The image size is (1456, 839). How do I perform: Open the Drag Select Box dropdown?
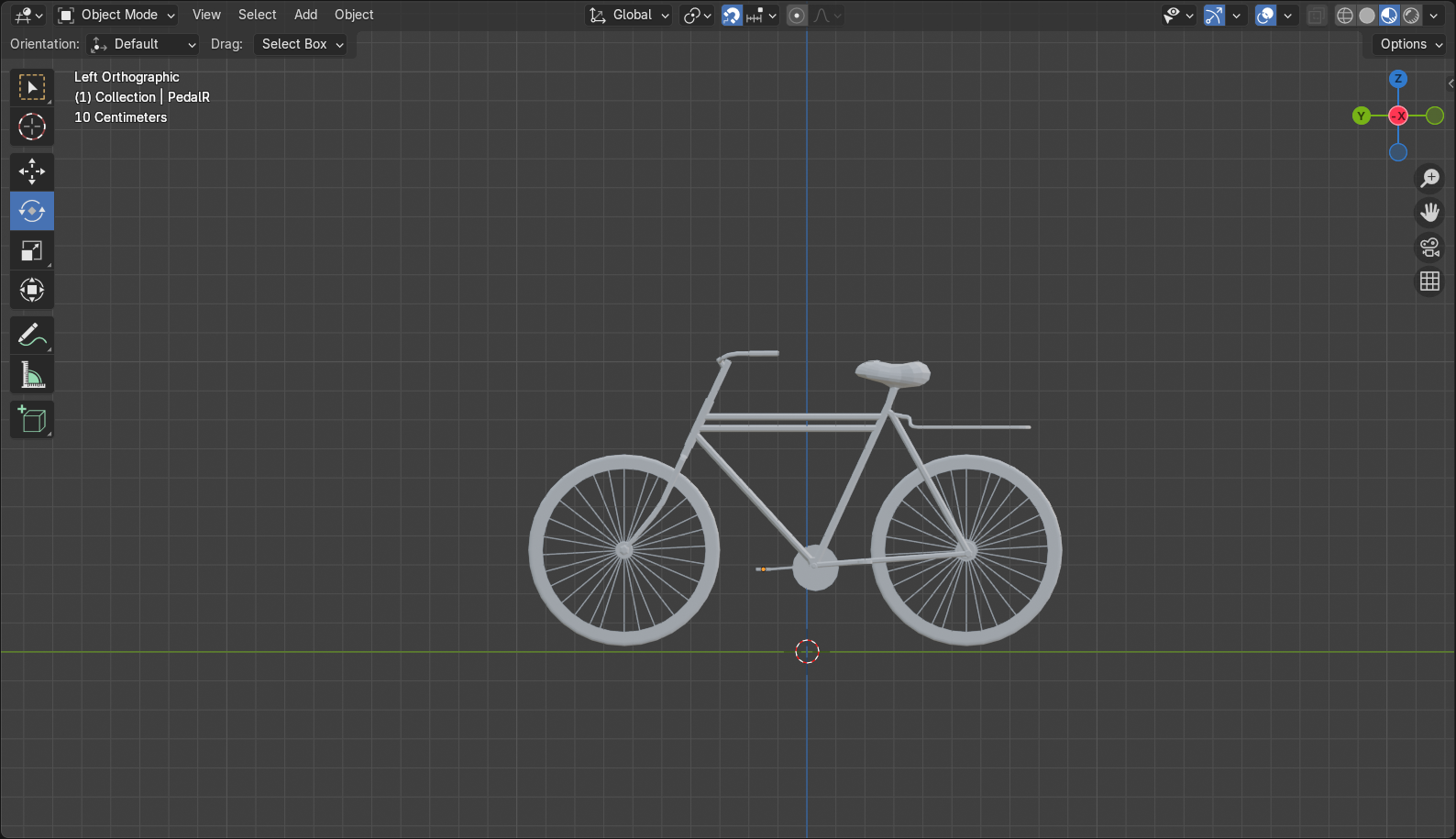(301, 44)
